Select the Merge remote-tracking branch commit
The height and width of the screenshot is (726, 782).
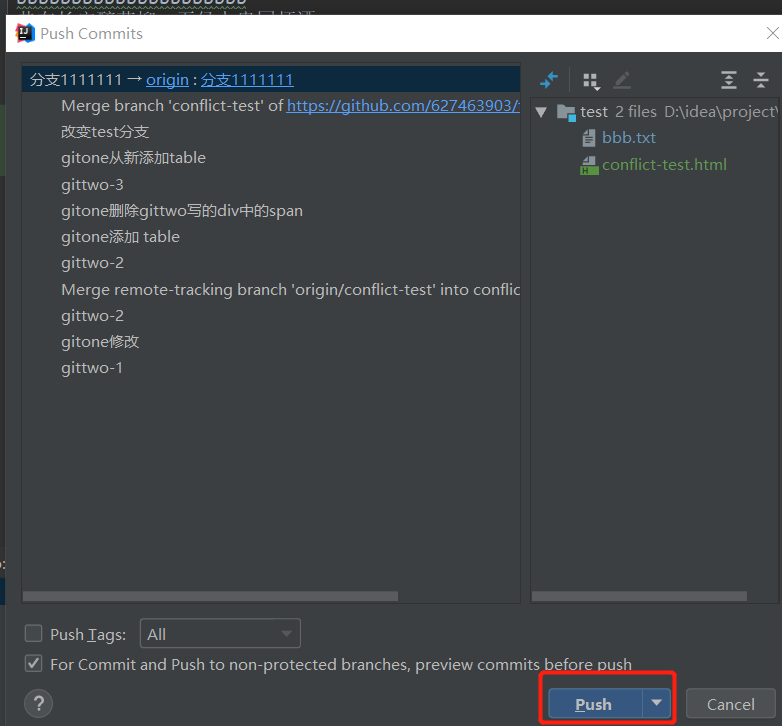point(290,290)
